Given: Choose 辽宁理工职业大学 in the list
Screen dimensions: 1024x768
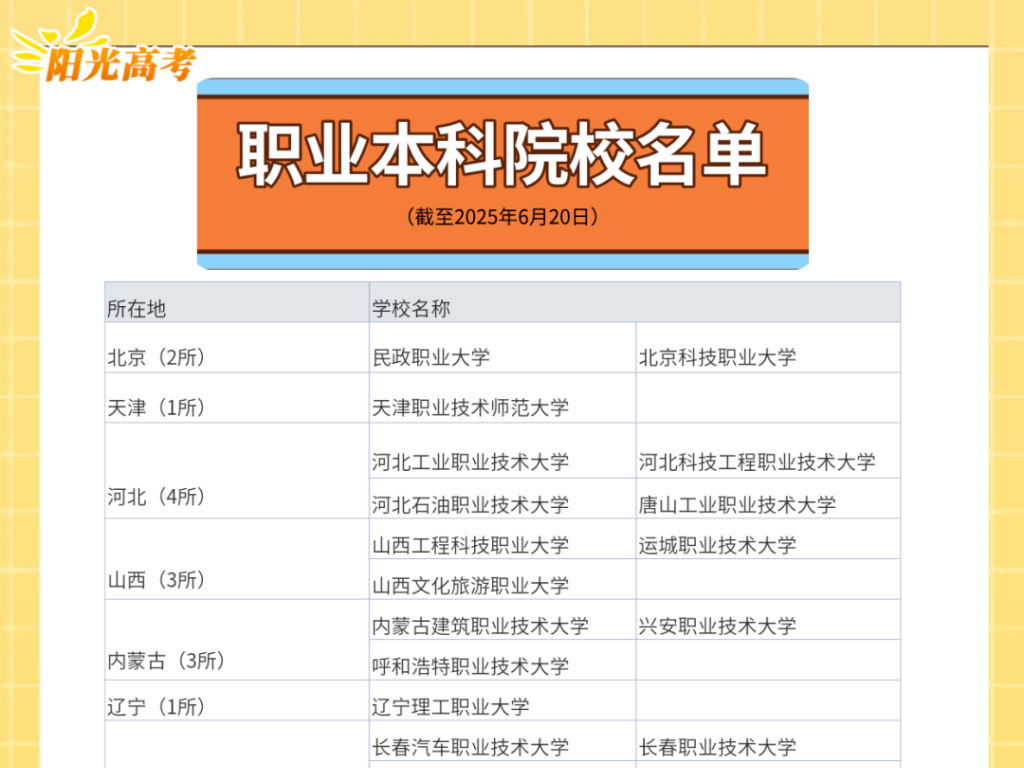Looking at the screenshot, I should pyautogui.click(x=450, y=707).
